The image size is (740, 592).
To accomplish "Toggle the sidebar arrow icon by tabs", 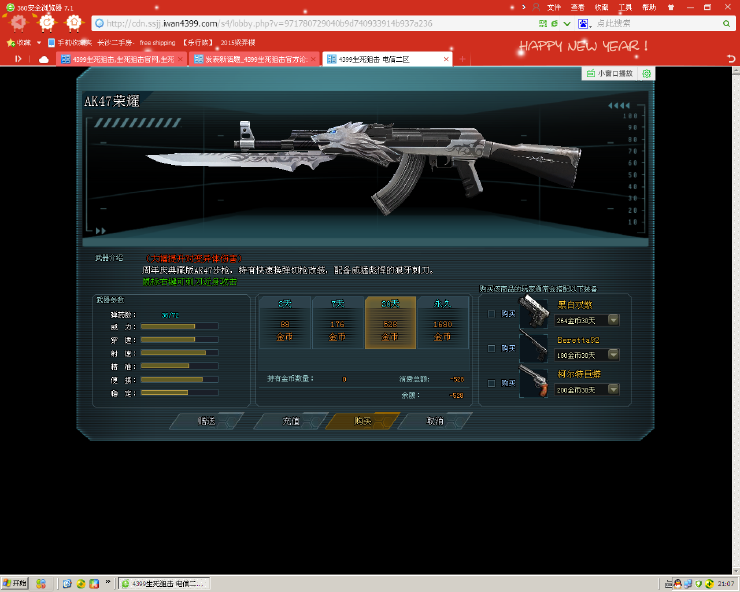I will (x=18, y=59).
